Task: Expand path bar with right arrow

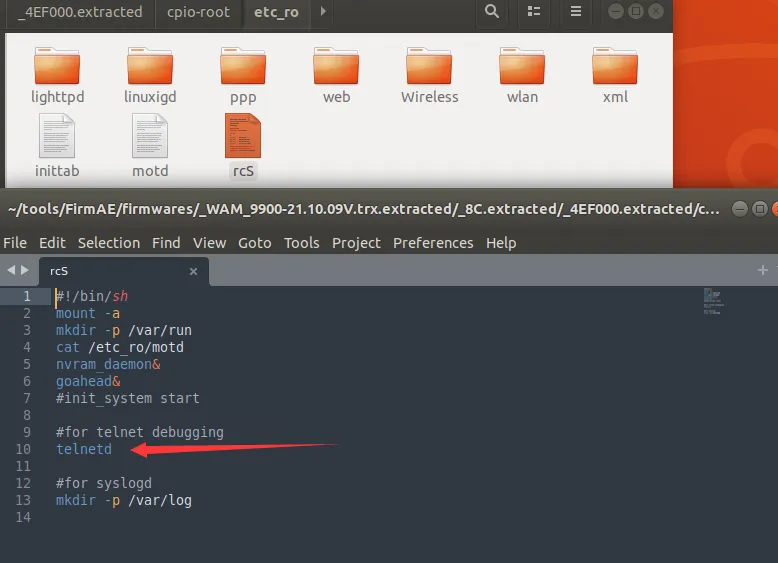Action: click(x=323, y=11)
